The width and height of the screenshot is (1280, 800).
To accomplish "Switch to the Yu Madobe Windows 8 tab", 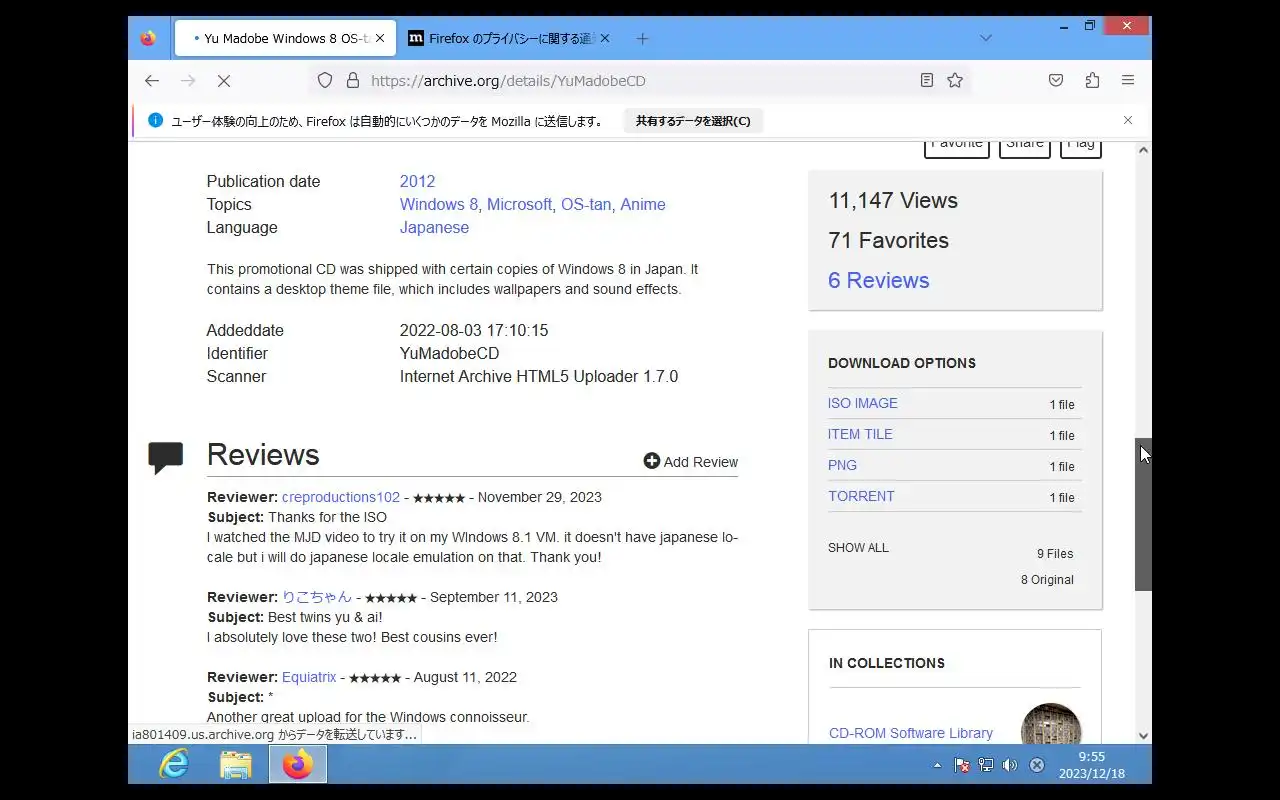I will (286, 38).
